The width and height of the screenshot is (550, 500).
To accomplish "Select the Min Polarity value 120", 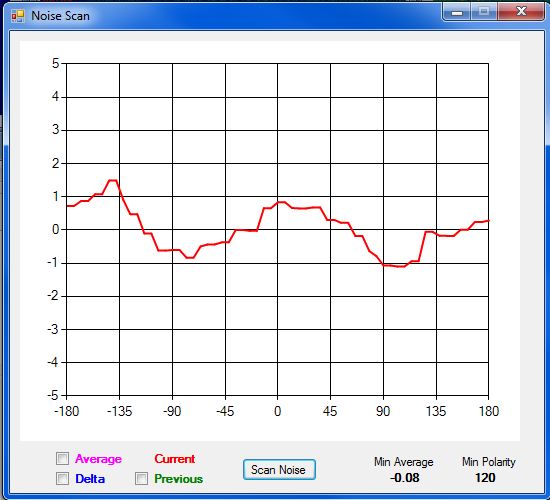I will click(485, 478).
